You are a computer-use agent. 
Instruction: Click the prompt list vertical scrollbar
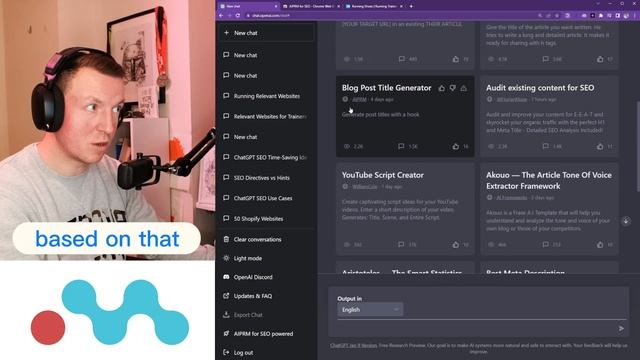[x=638, y=146]
